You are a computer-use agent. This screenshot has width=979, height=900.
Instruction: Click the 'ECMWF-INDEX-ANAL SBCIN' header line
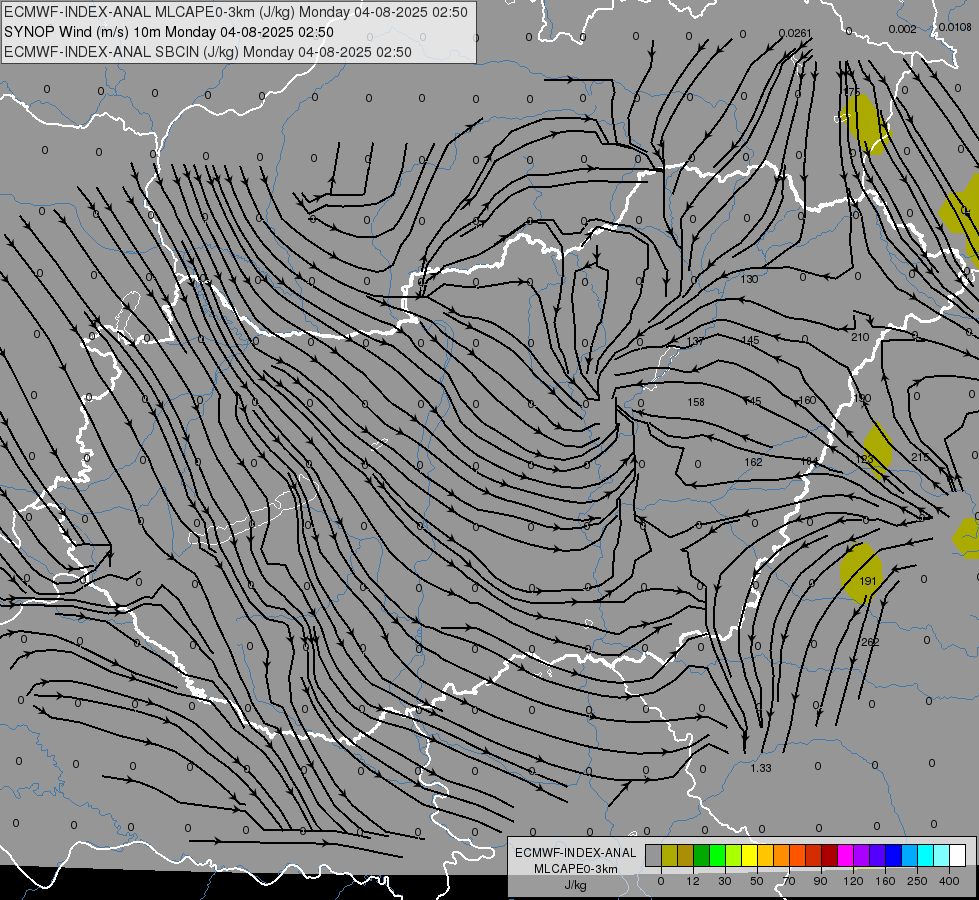(x=208, y=52)
